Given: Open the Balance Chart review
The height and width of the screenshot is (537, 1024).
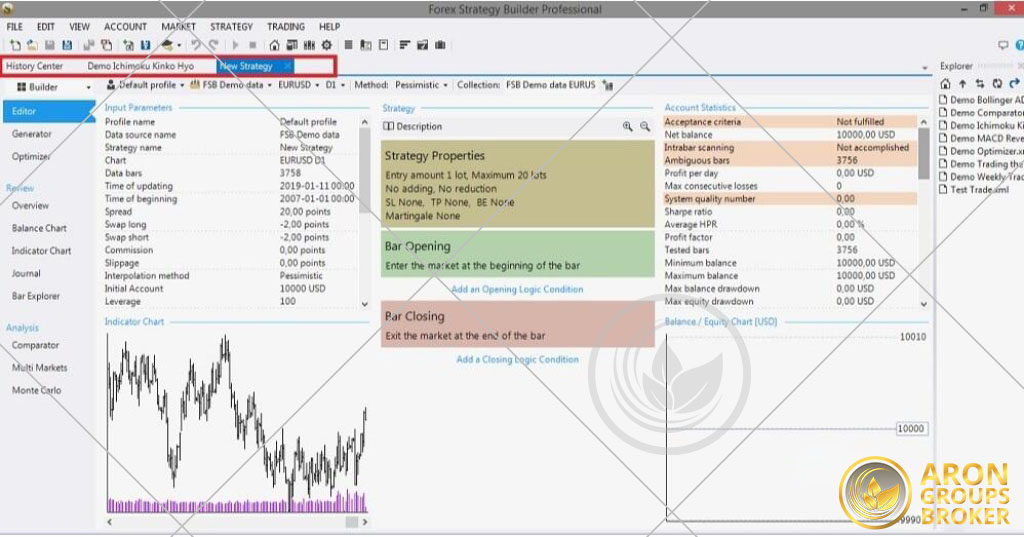Looking at the screenshot, I should tap(39, 228).
